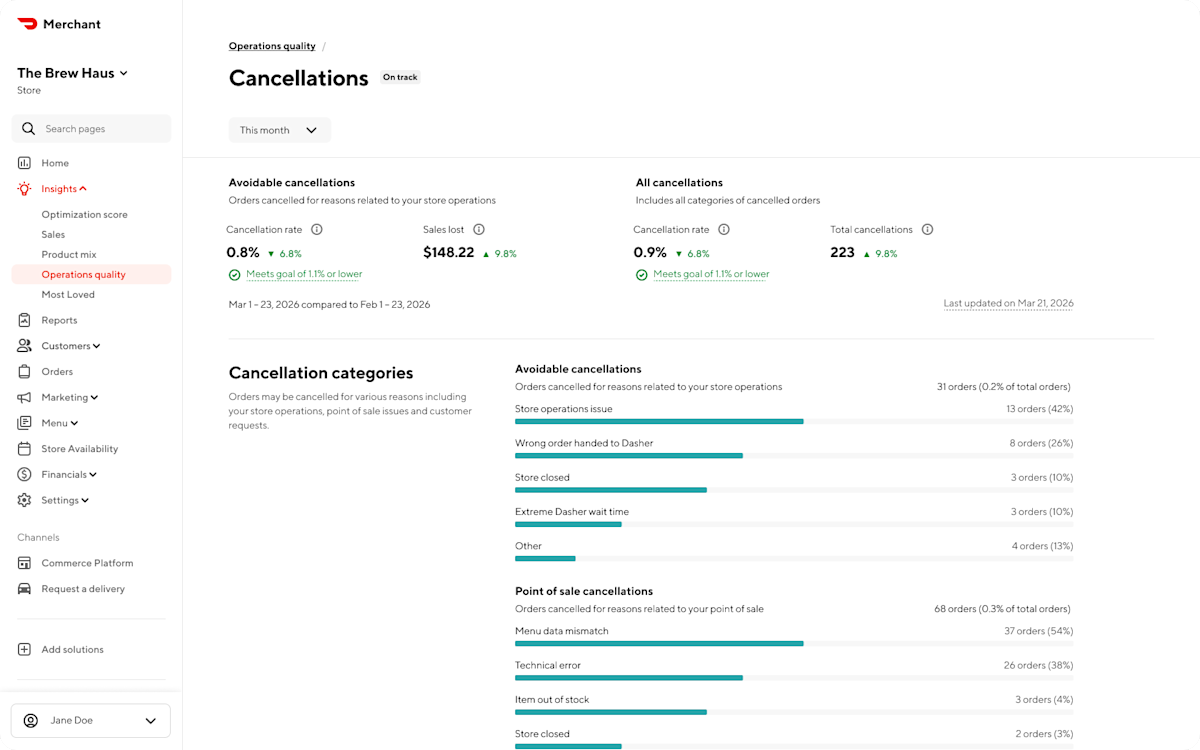Click the Meets goal of 1.1% link
Screen dimensions: 1200x750
303,274
